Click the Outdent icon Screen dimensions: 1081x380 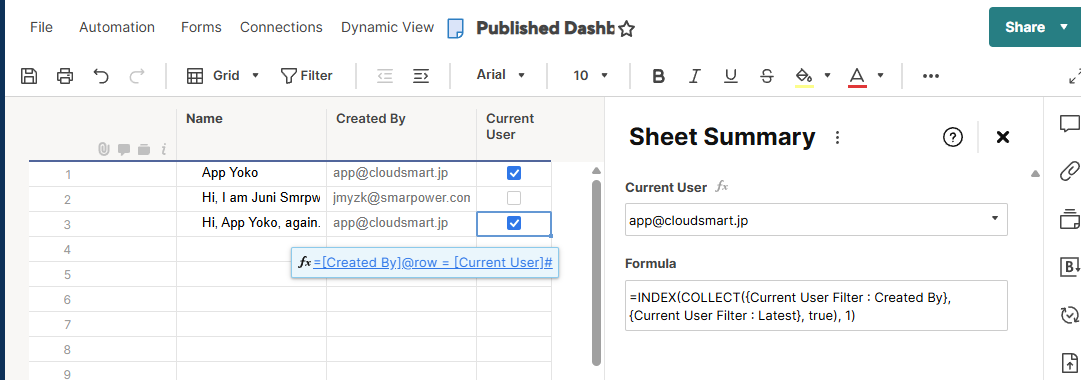point(385,76)
